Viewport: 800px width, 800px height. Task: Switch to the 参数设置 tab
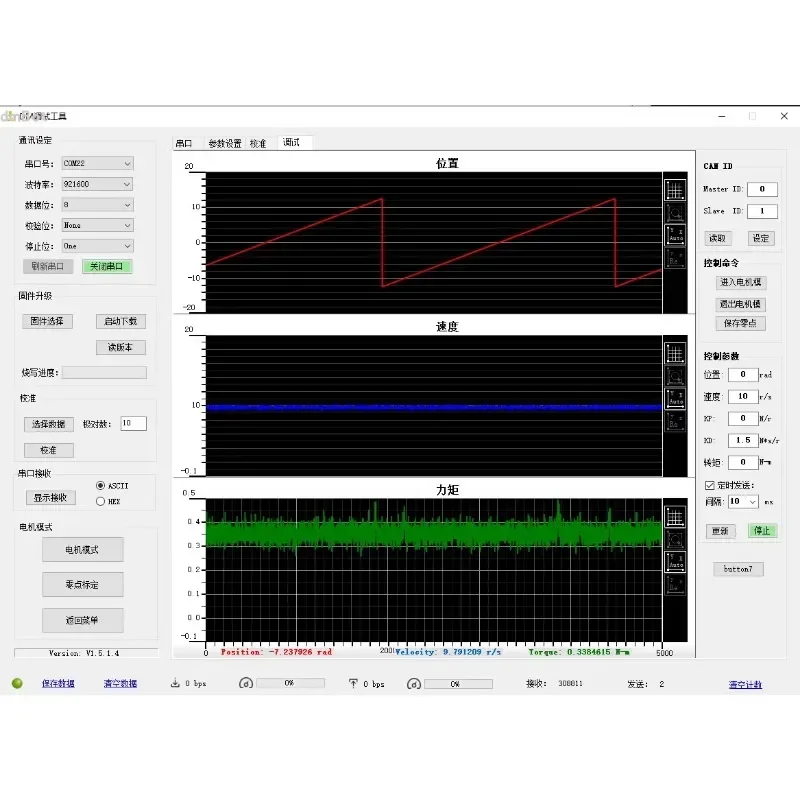pyautogui.click(x=225, y=144)
